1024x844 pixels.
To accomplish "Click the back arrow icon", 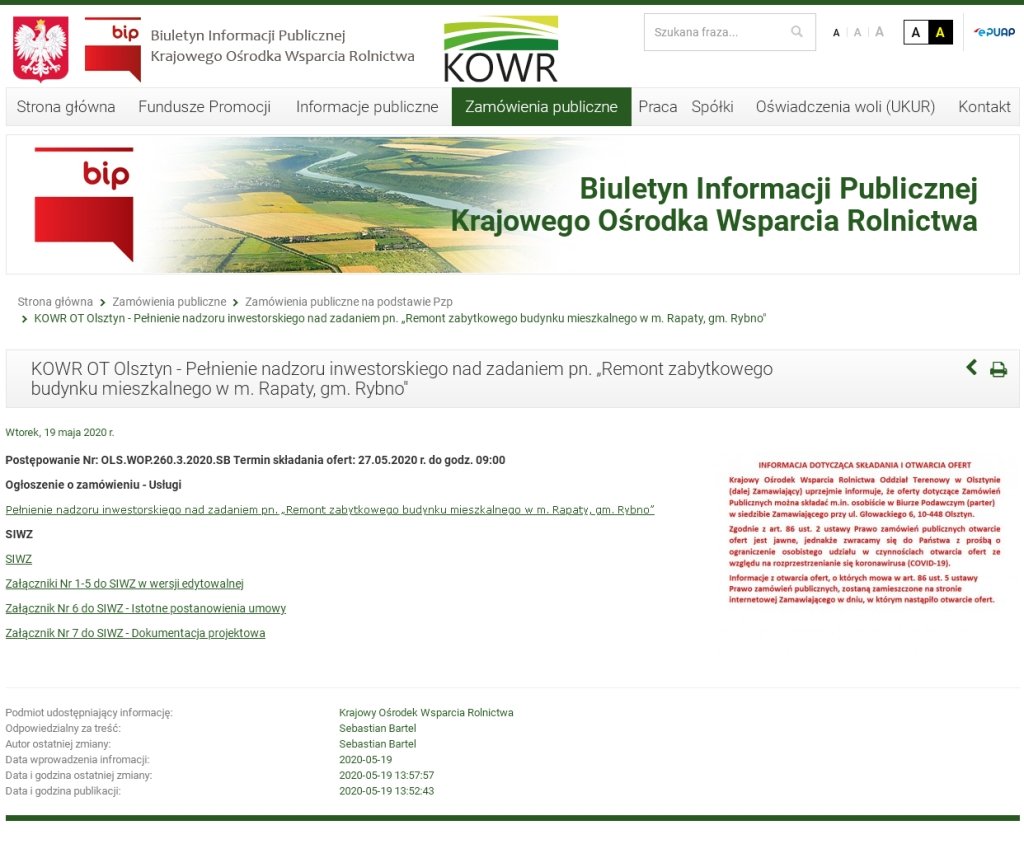I will tap(971, 367).
